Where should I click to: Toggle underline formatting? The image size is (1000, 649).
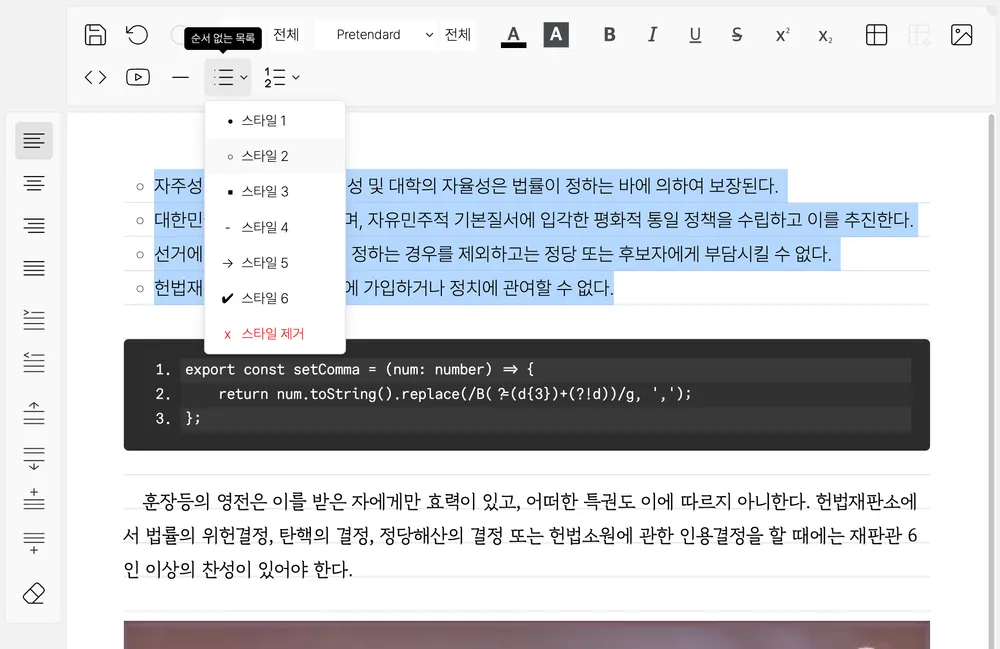coord(695,34)
